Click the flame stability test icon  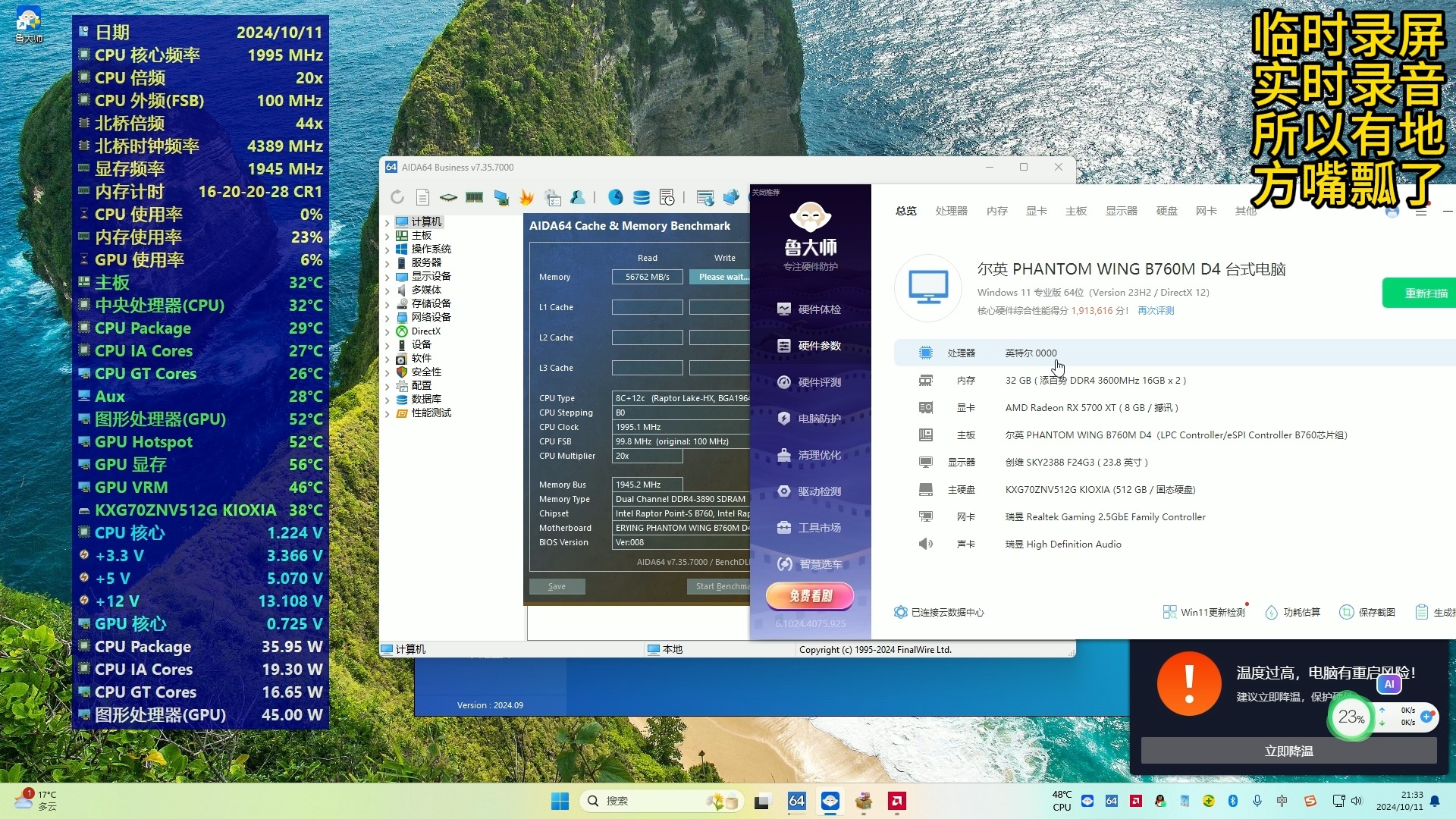(526, 198)
